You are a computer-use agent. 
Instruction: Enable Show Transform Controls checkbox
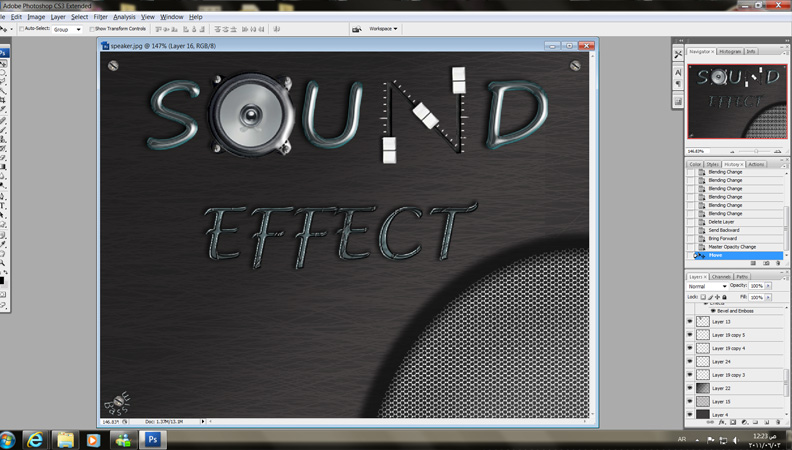tap(92, 29)
